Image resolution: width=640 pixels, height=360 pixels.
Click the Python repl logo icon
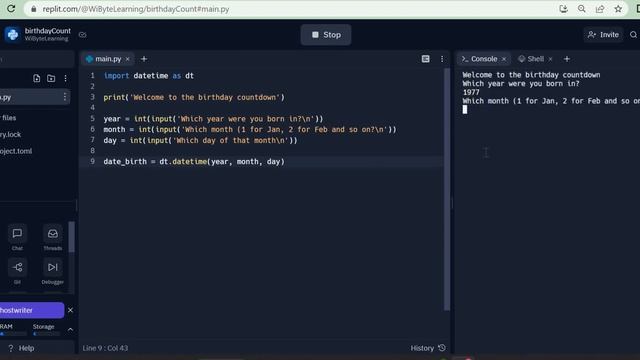[x=13, y=35]
